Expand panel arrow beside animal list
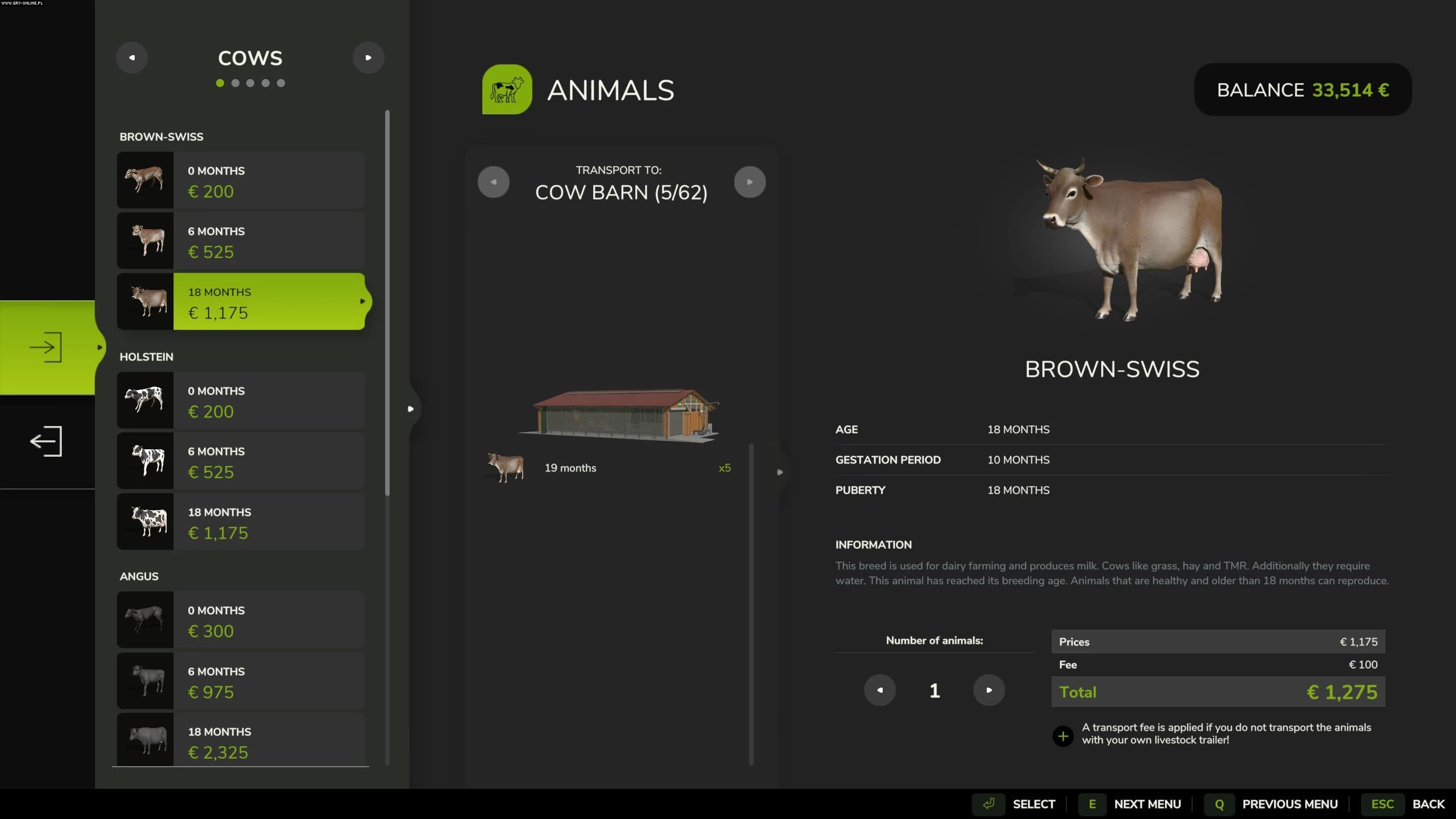Viewport: 1456px width, 819px height. point(411,409)
